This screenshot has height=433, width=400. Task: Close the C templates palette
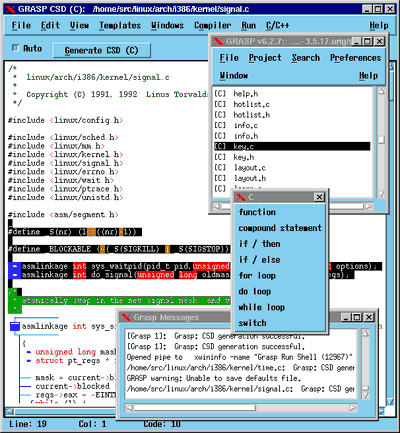319,197
